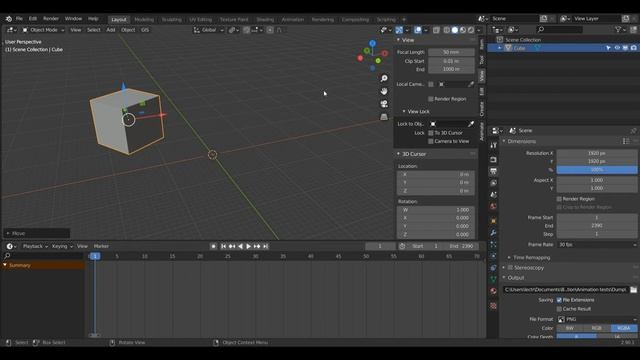Toggle X-ray icon in viewport header
640x360 pixels.
pos(436,30)
